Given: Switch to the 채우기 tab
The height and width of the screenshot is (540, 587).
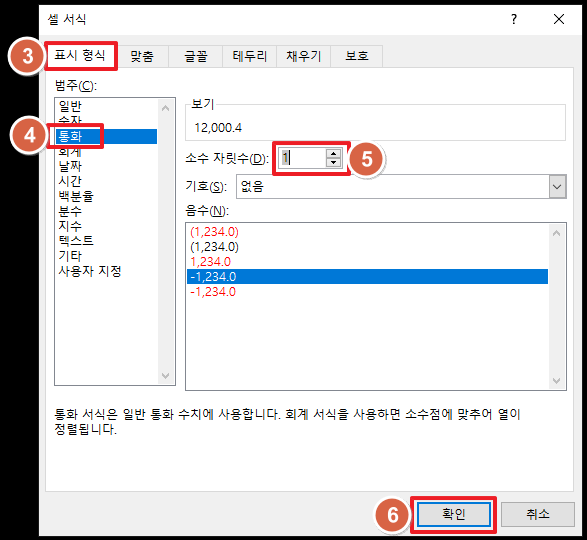Looking at the screenshot, I should [304, 57].
